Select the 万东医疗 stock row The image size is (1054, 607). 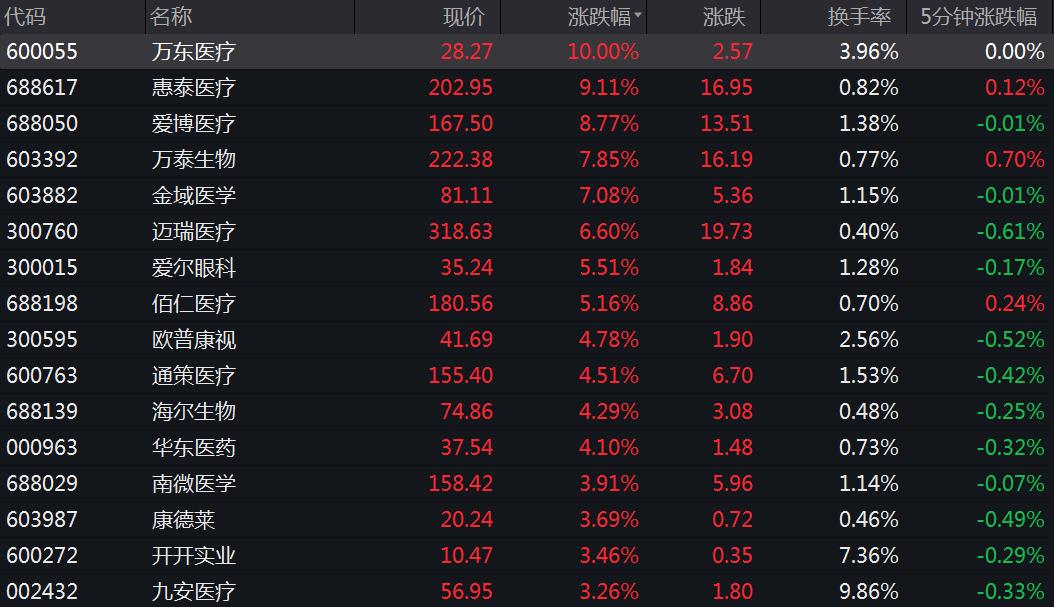(x=527, y=52)
